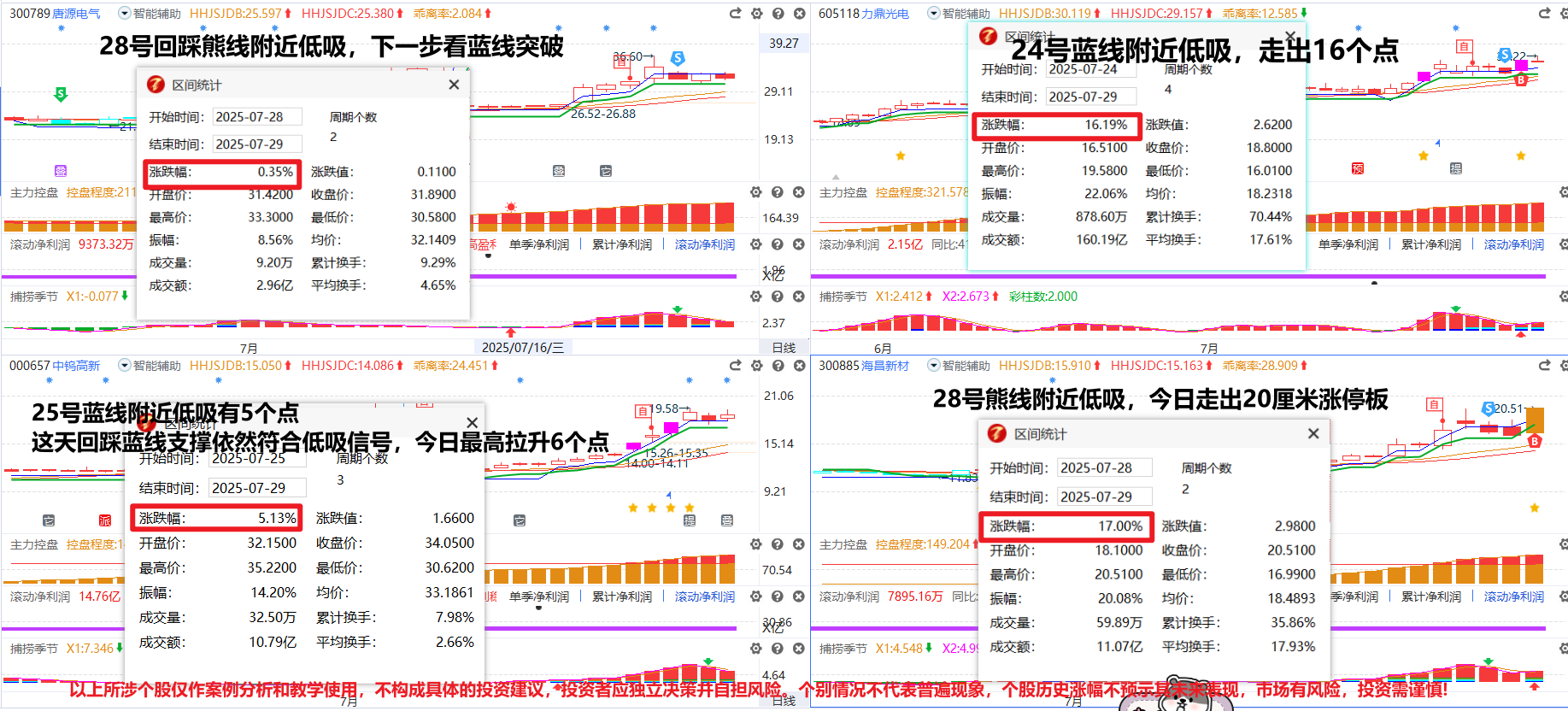
Task: Edit end date 2025-07-29 in 中钨高新 dialog
Action: click(258, 488)
